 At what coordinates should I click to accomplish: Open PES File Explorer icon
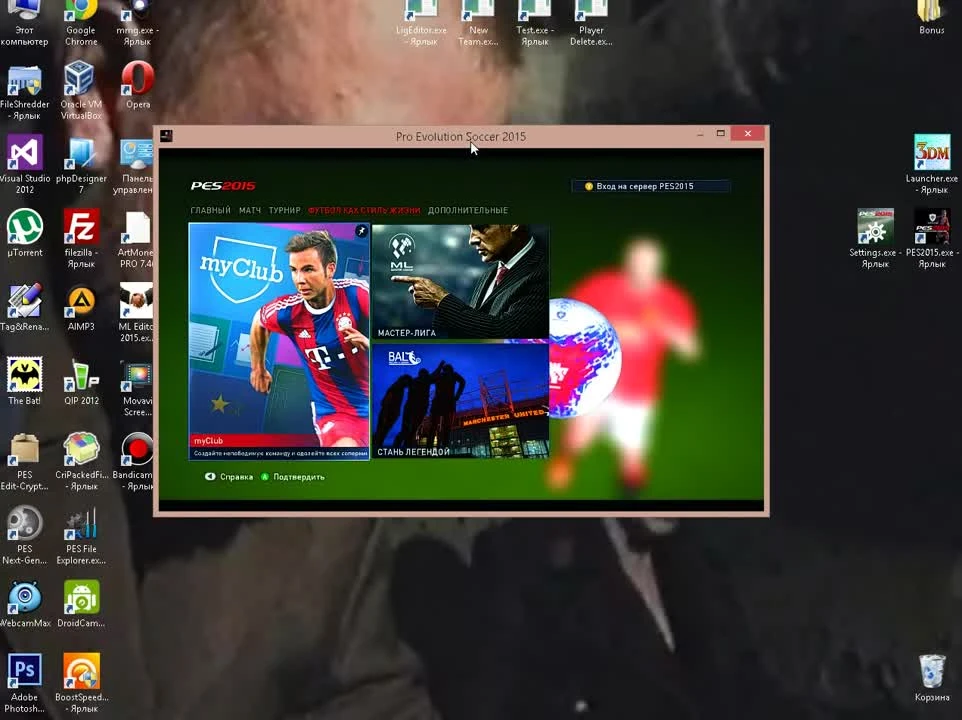(81, 535)
